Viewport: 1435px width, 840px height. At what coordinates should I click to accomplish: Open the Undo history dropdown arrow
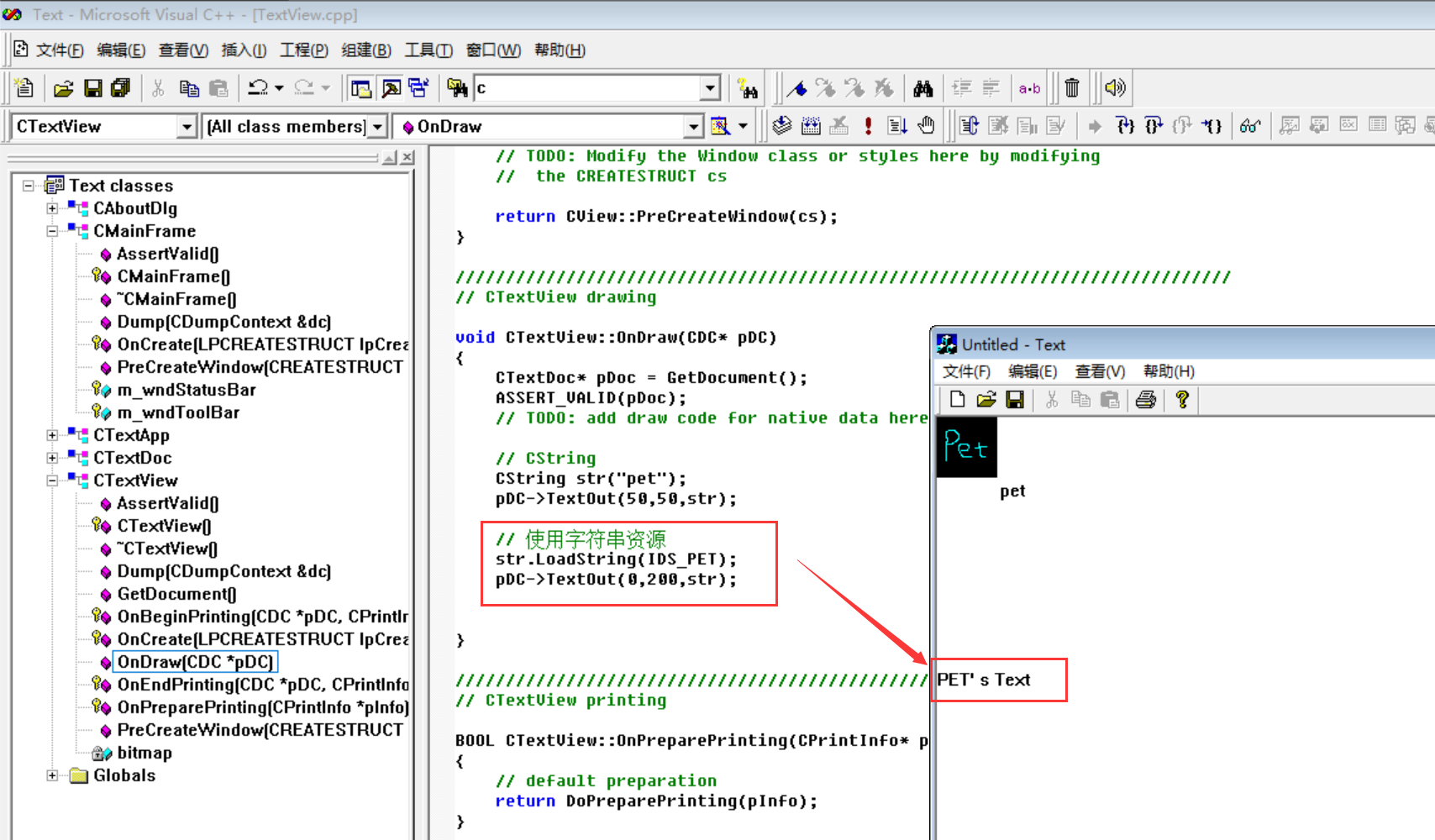279,87
